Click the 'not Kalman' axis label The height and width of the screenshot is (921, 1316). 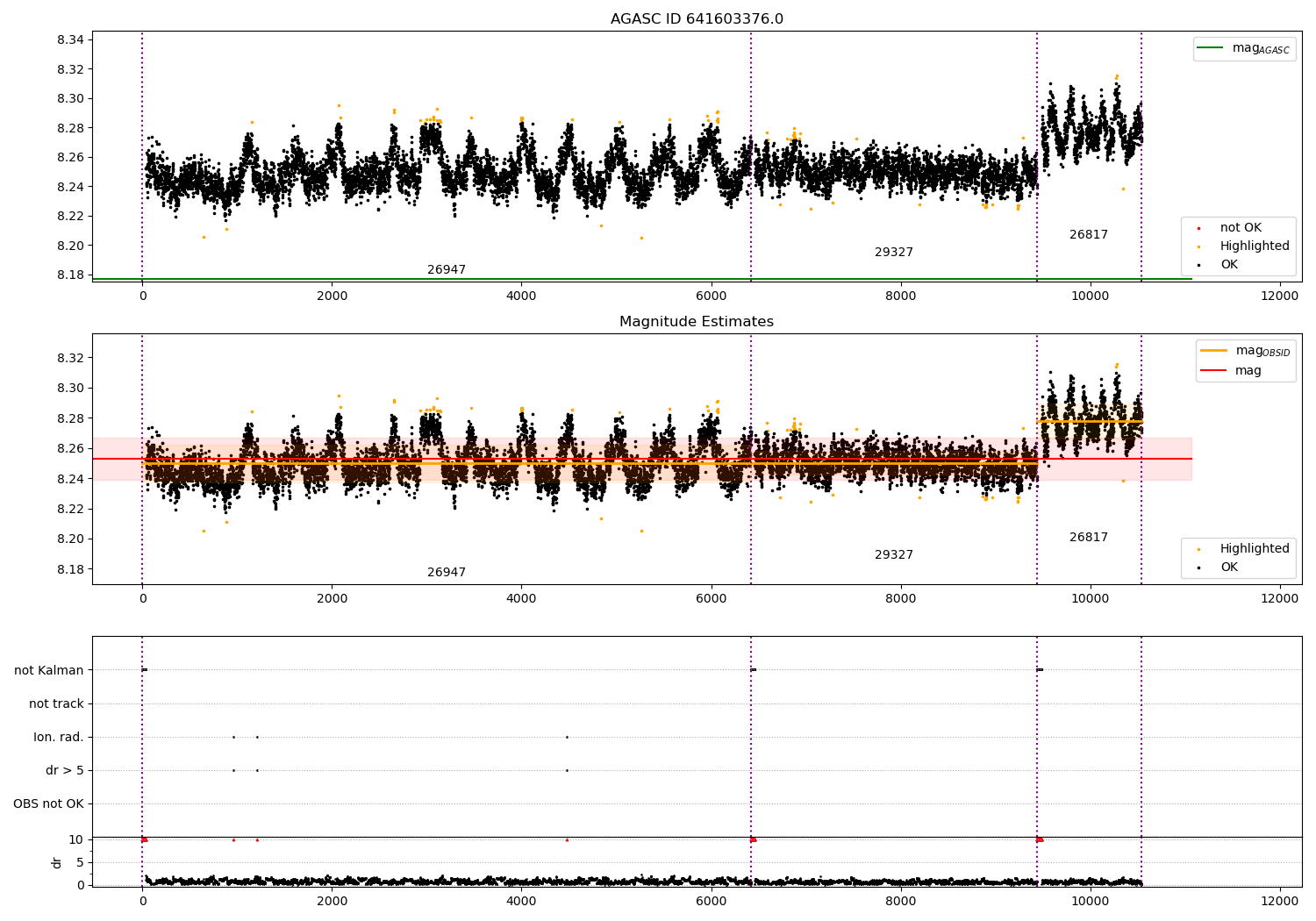[49, 670]
